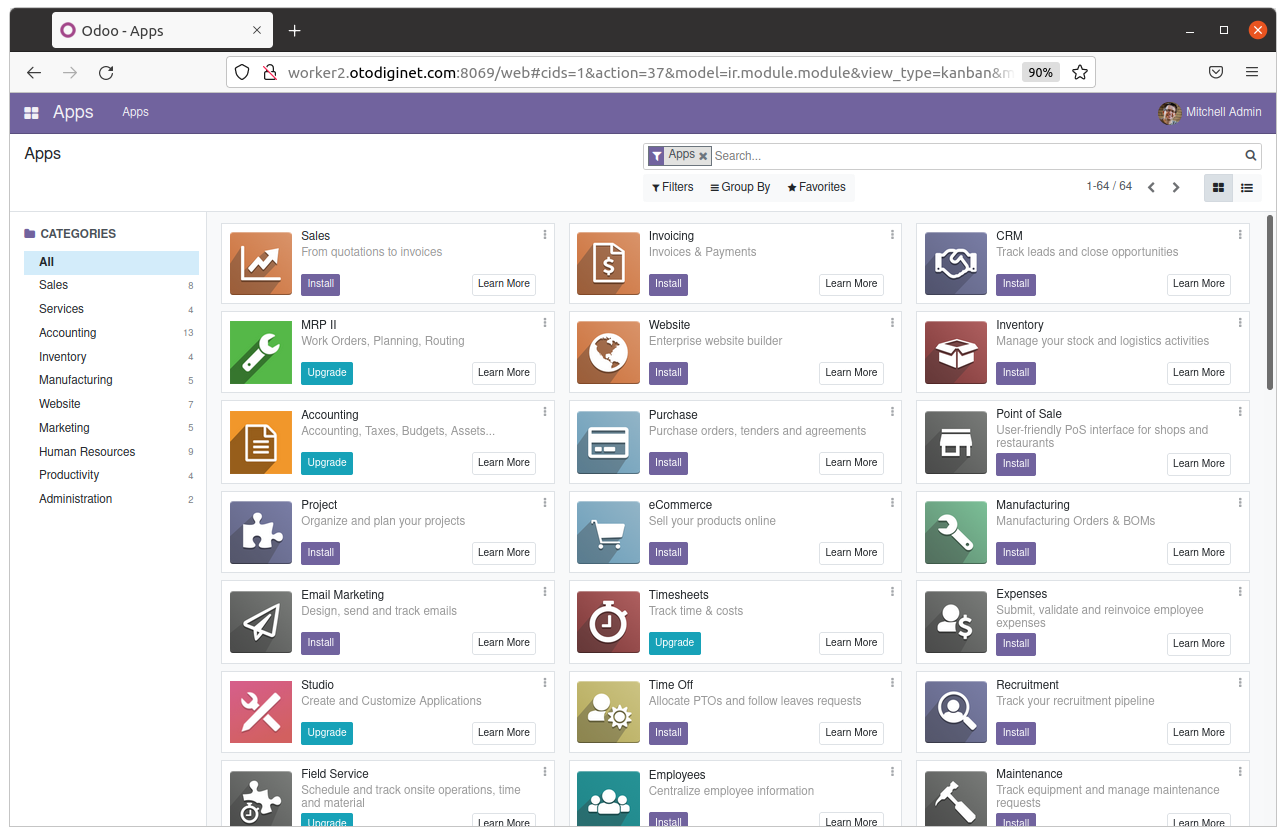Click the Point of Sale storefront icon
The width and height of the screenshot is (1286, 836).
pos(955,442)
